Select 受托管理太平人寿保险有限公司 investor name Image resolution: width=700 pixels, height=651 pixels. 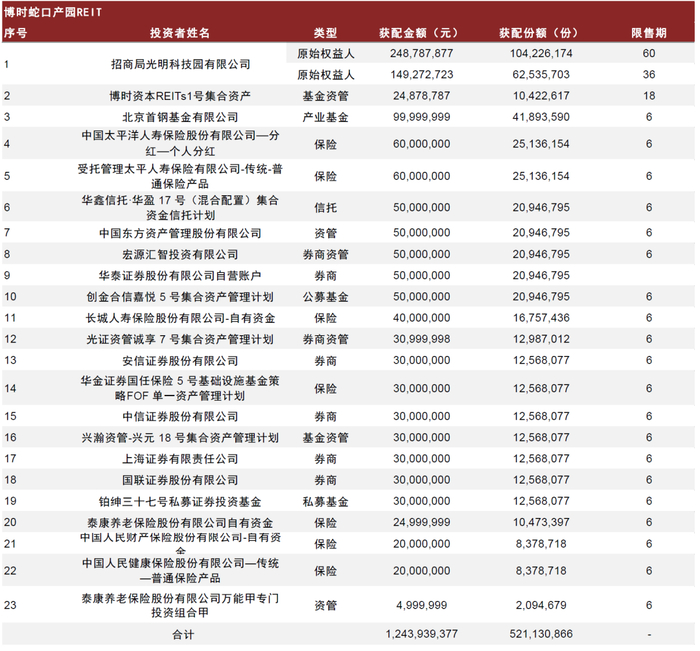[x=180, y=176]
